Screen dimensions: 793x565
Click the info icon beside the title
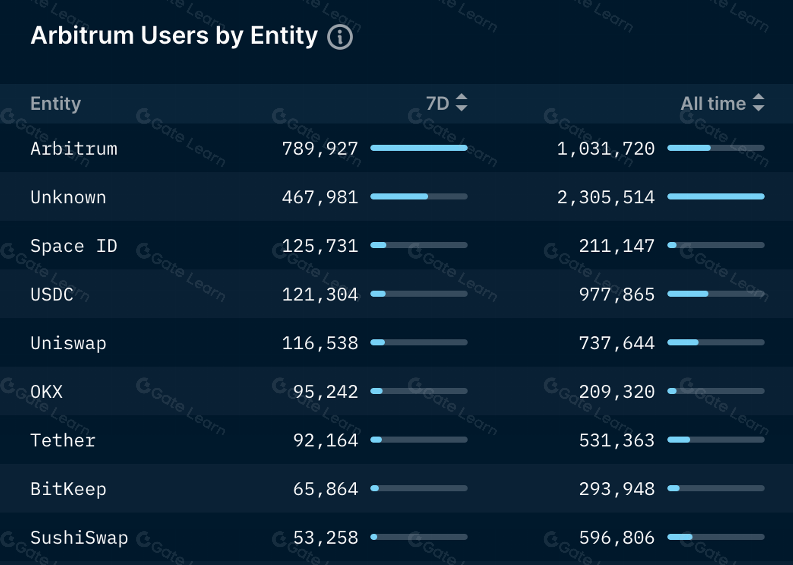tap(340, 38)
